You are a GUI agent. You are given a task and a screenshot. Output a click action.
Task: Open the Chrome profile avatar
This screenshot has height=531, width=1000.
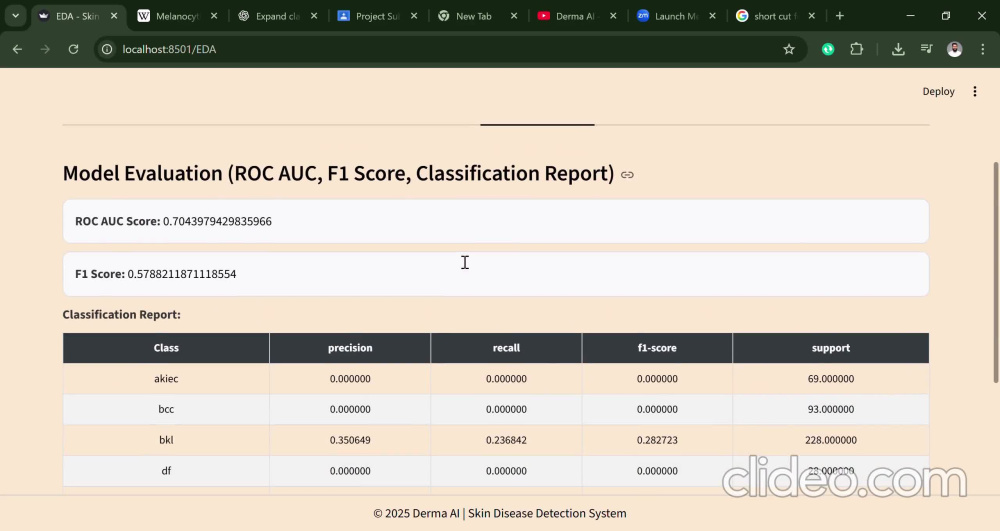[955, 49]
